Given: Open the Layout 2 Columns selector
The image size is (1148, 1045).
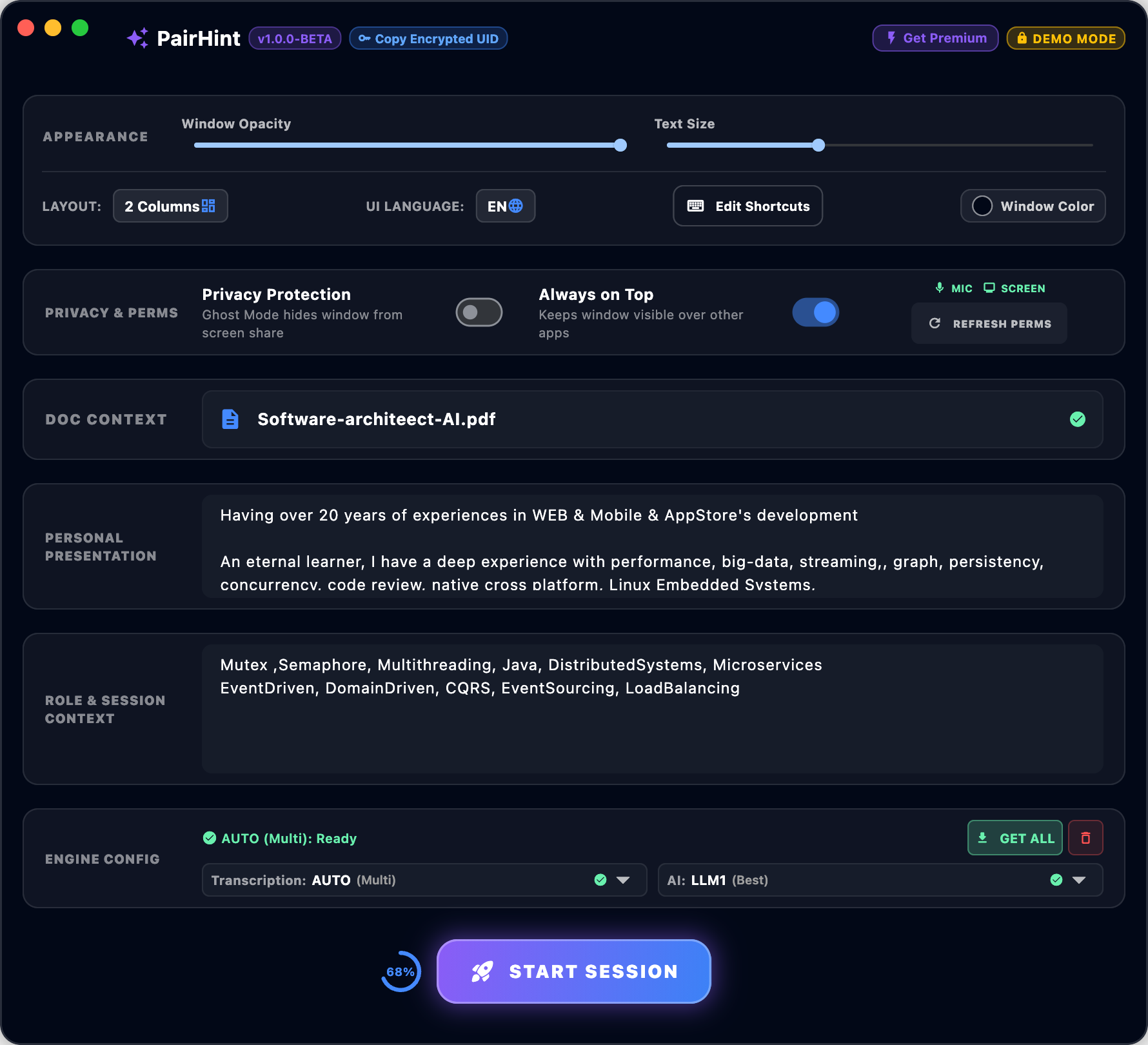Looking at the screenshot, I should point(170,206).
